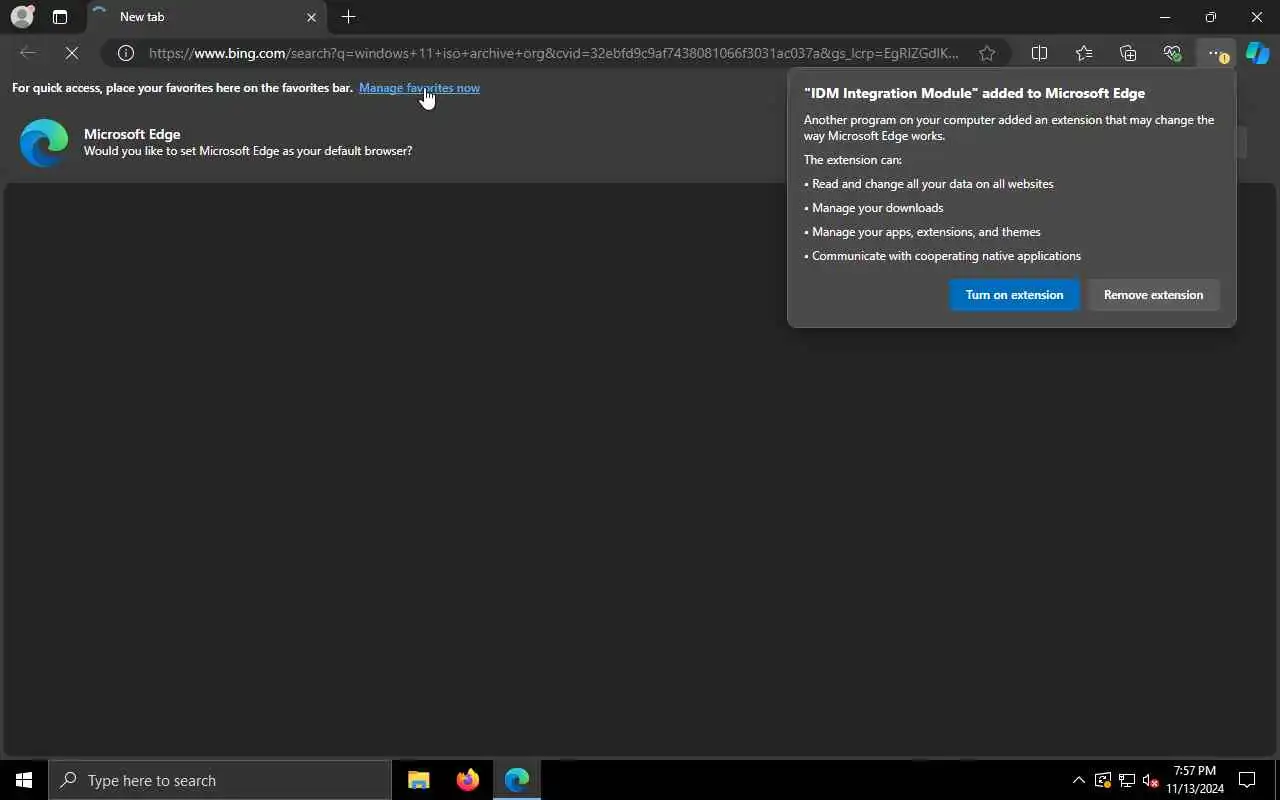Image resolution: width=1280 pixels, height=800 pixels.
Task: Open the Collections icon
Action: tap(1128, 53)
